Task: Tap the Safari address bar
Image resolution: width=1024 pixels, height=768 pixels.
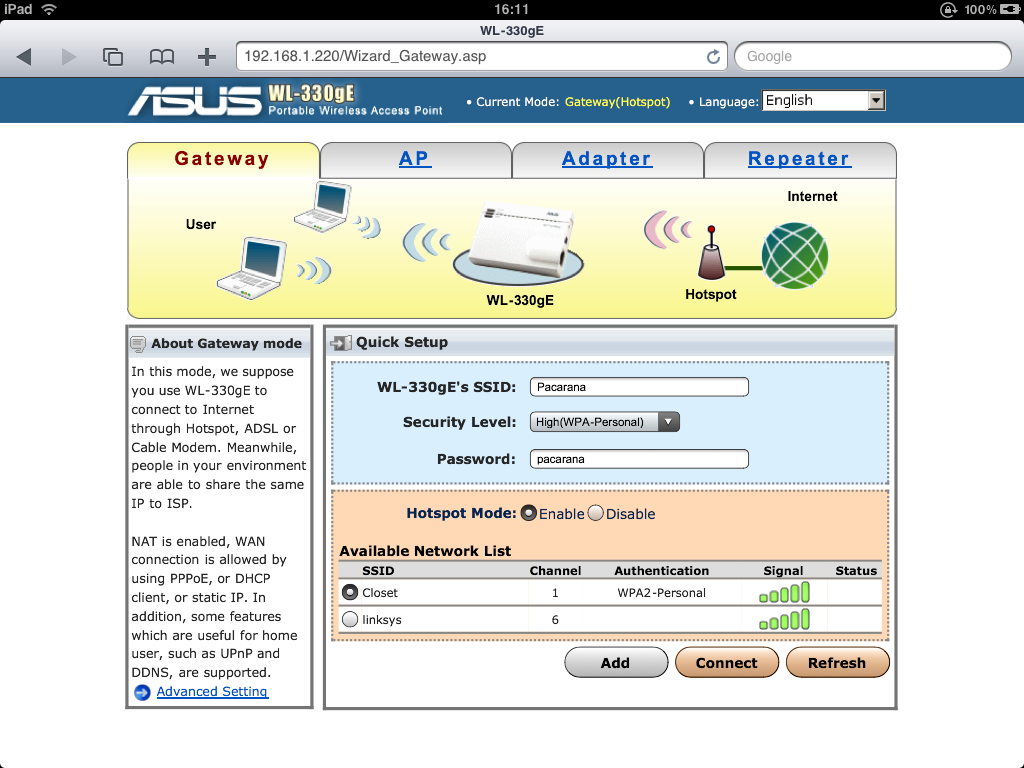Action: point(482,56)
